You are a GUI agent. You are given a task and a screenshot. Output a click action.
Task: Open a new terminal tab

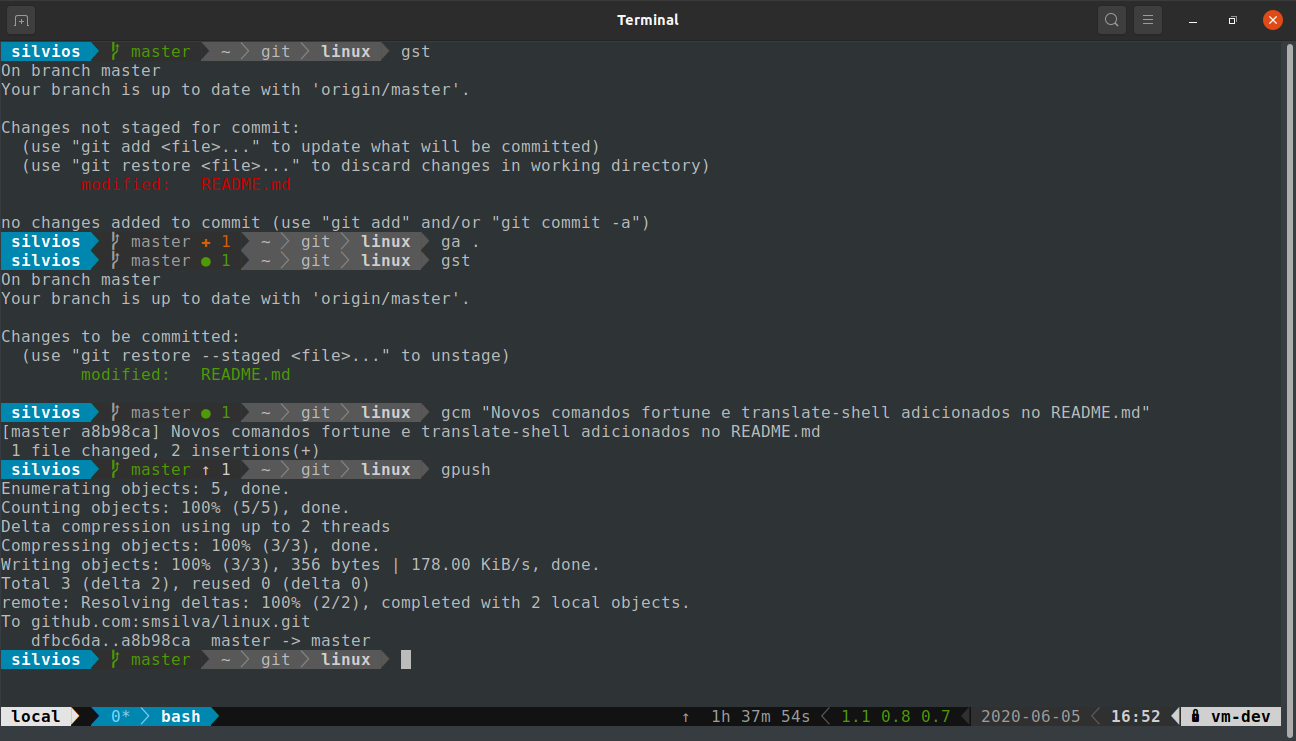(22, 20)
